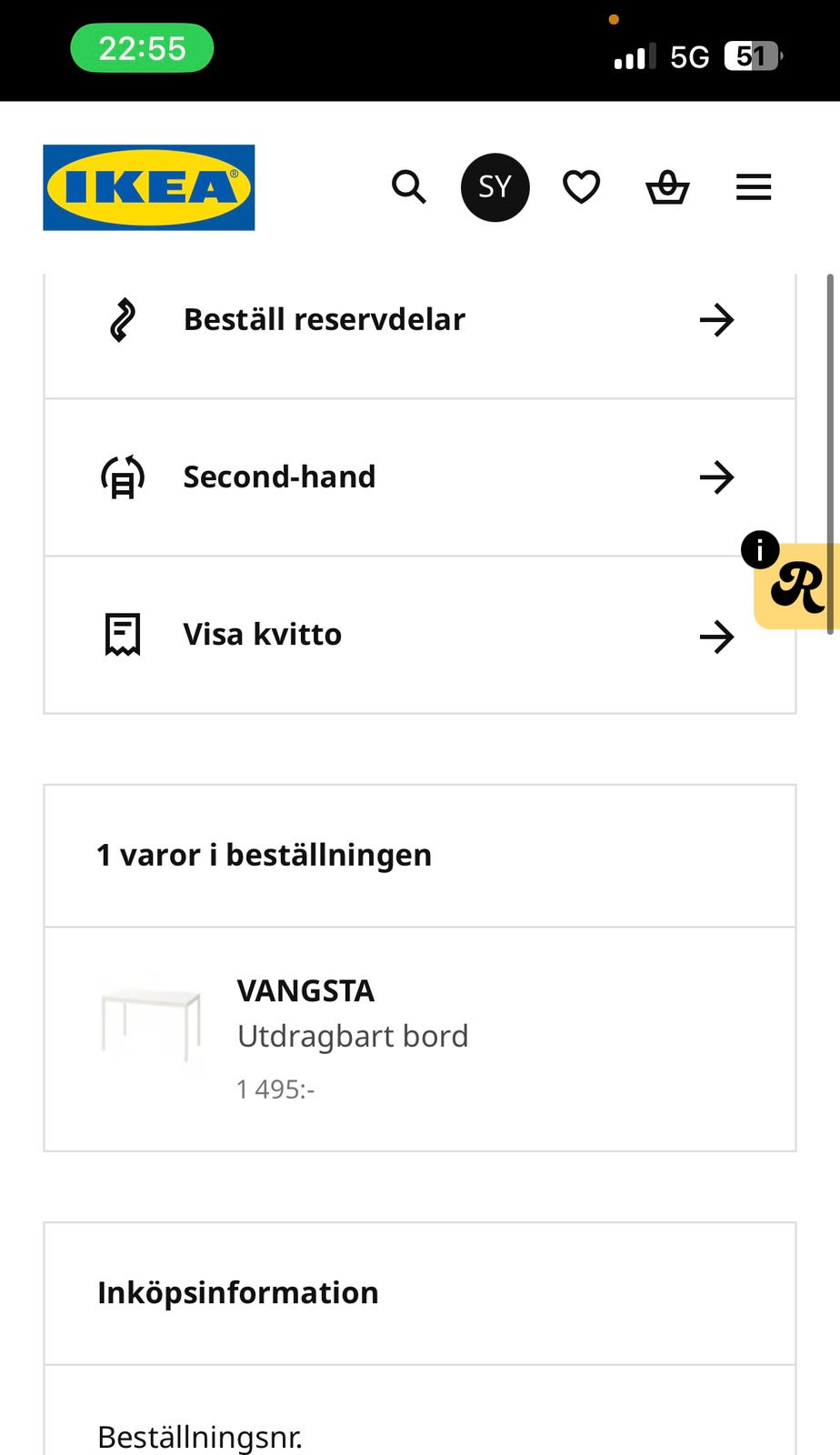Expand Second-hand arrow

click(716, 477)
